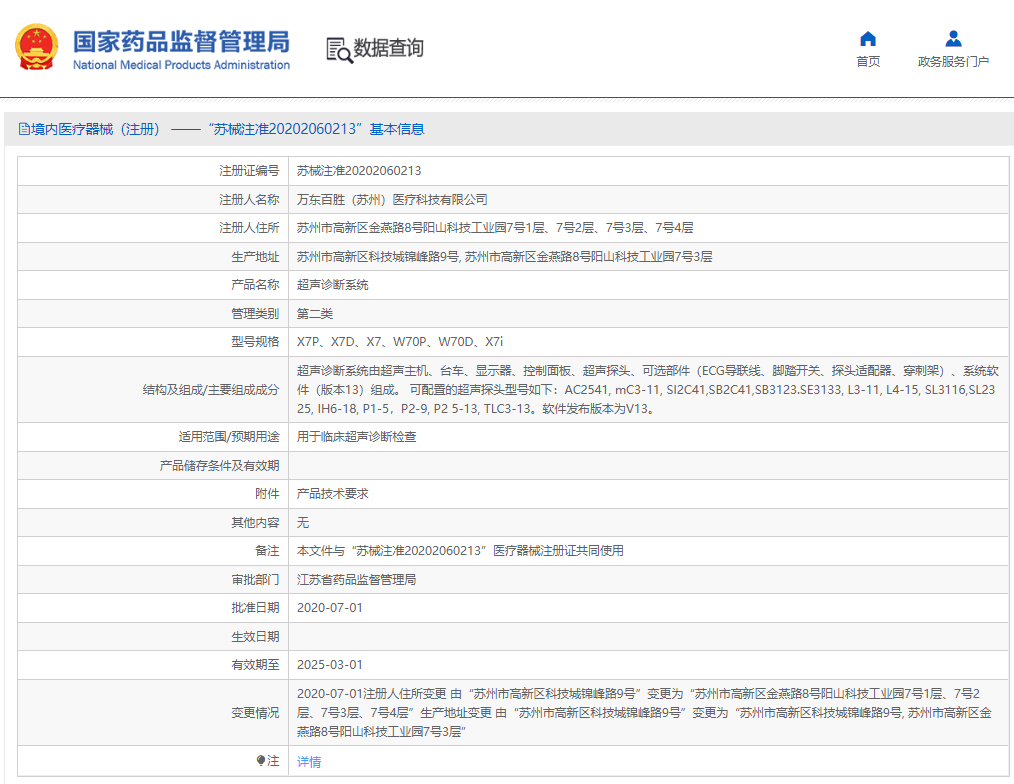Click the 变更情况 label cell

(x=153, y=712)
